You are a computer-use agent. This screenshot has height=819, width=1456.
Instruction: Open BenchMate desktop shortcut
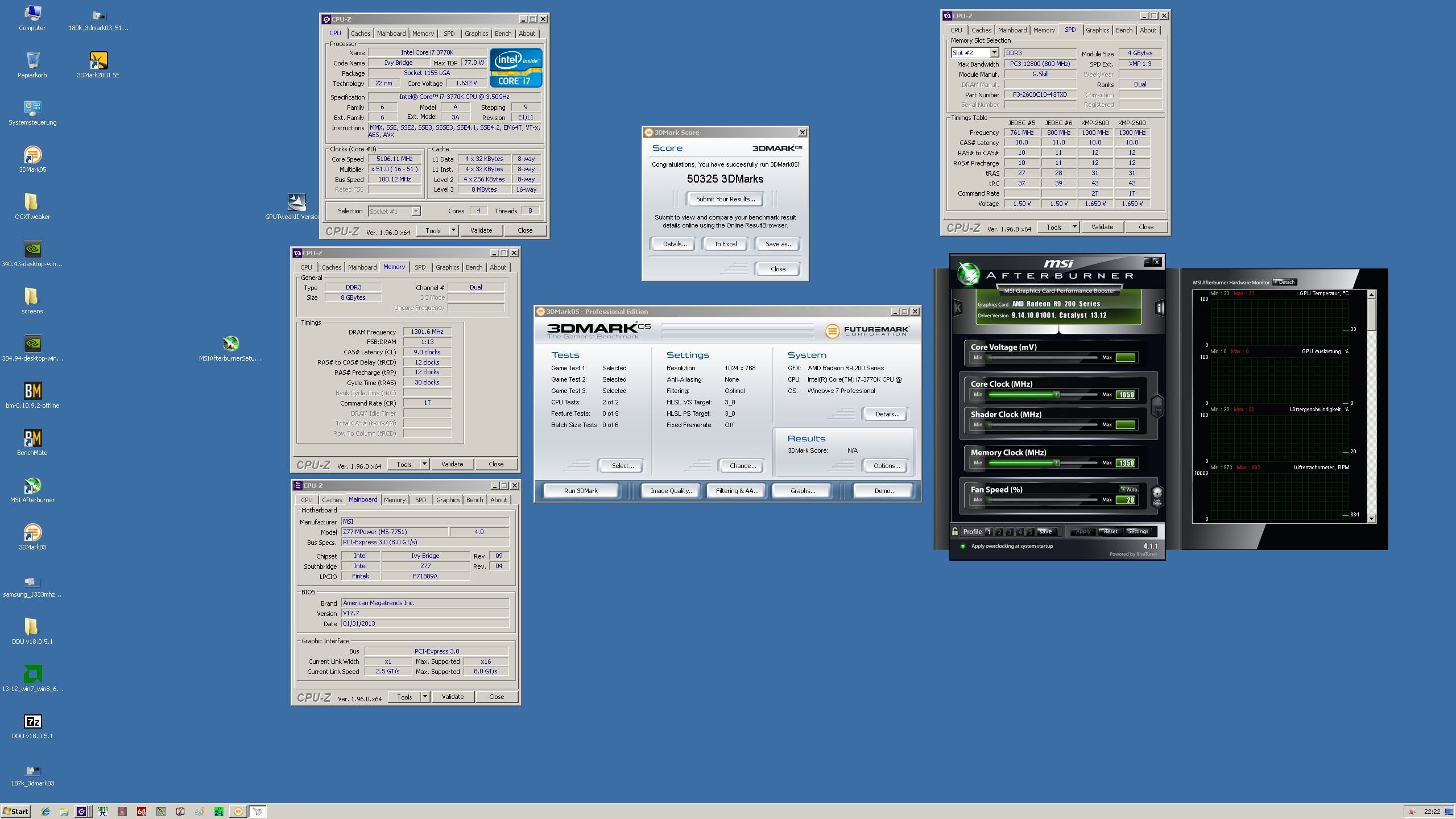pyautogui.click(x=32, y=443)
